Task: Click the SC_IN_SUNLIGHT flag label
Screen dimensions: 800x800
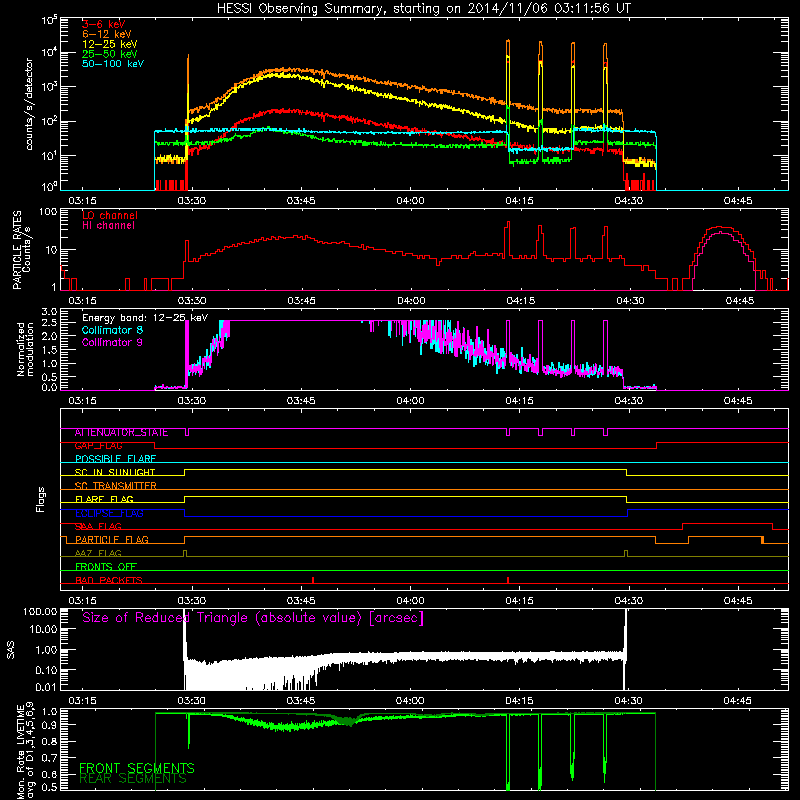Action: [x=115, y=472]
